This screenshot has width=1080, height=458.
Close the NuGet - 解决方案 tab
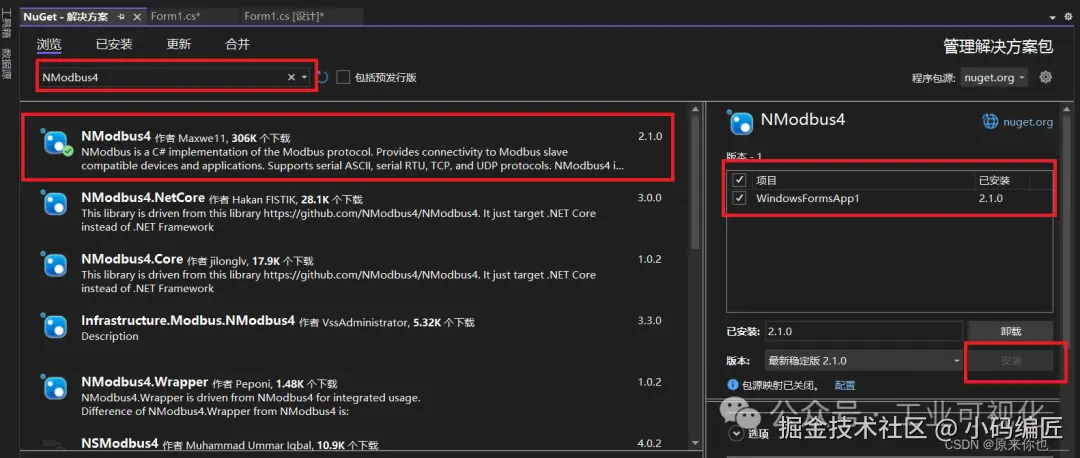[x=136, y=16]
